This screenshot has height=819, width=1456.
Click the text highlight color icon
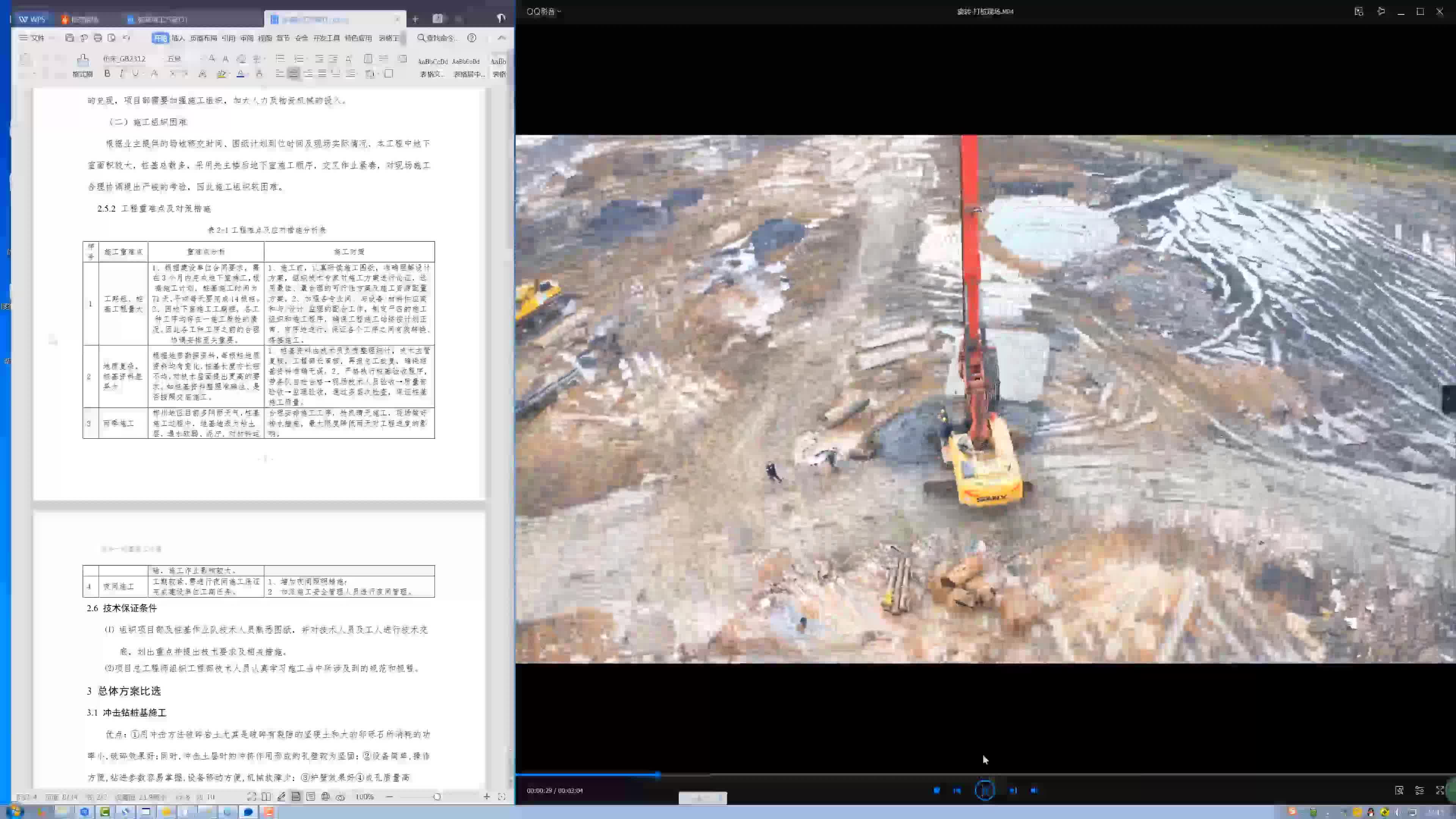tap(221, 74)
